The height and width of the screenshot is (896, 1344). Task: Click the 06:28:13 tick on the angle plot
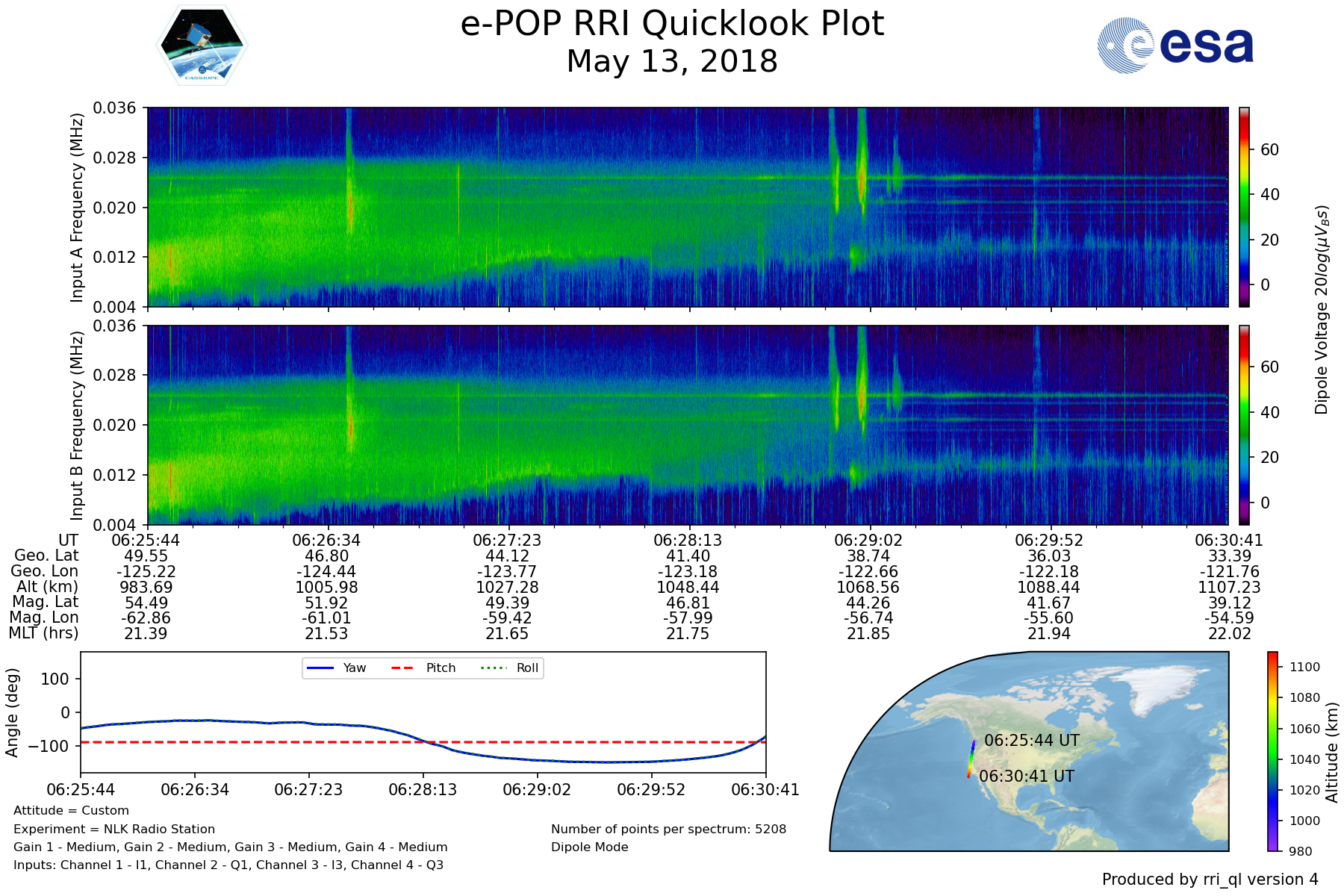click(423, 789)
